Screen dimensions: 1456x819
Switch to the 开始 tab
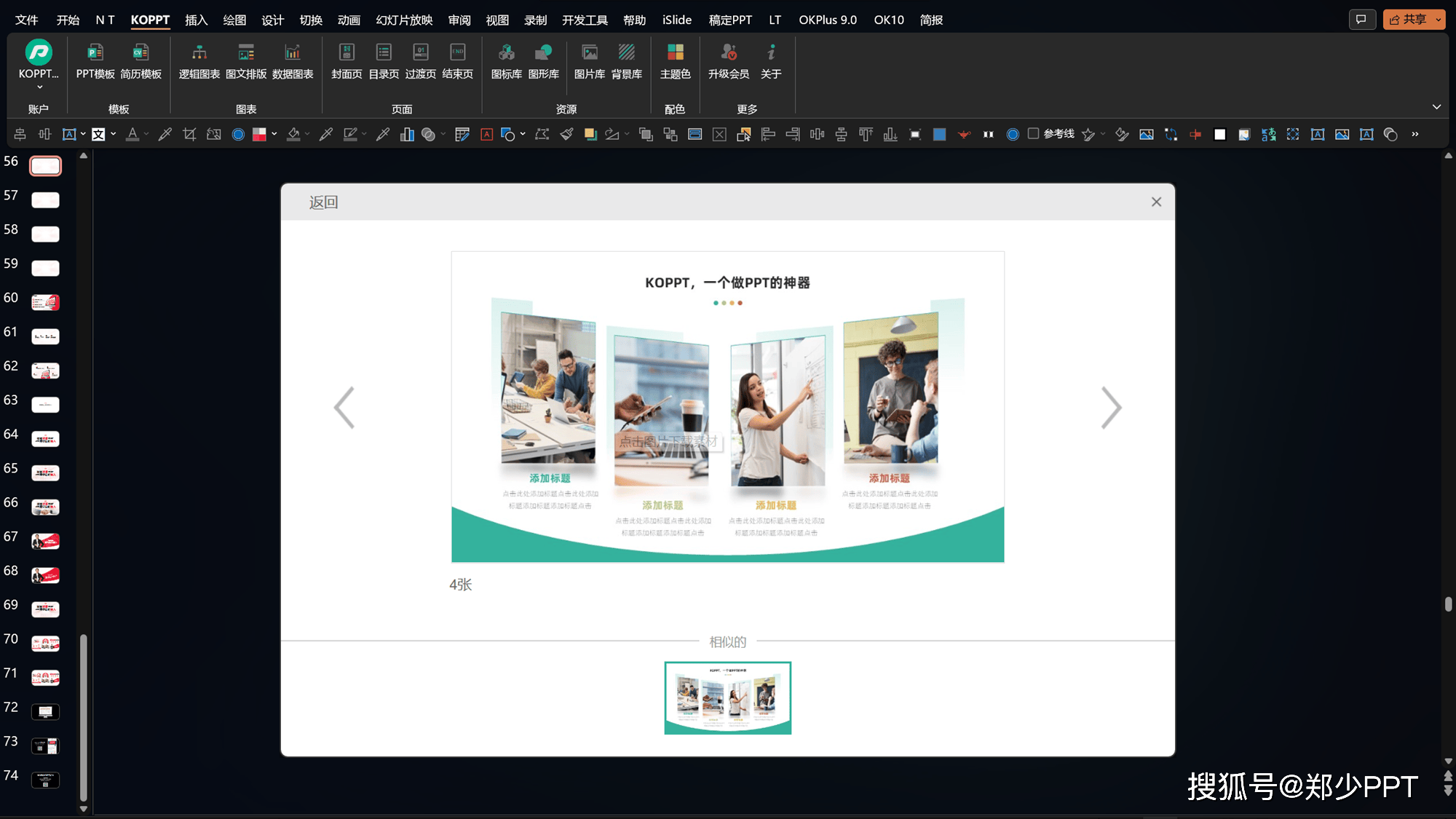tap(68, 20)
